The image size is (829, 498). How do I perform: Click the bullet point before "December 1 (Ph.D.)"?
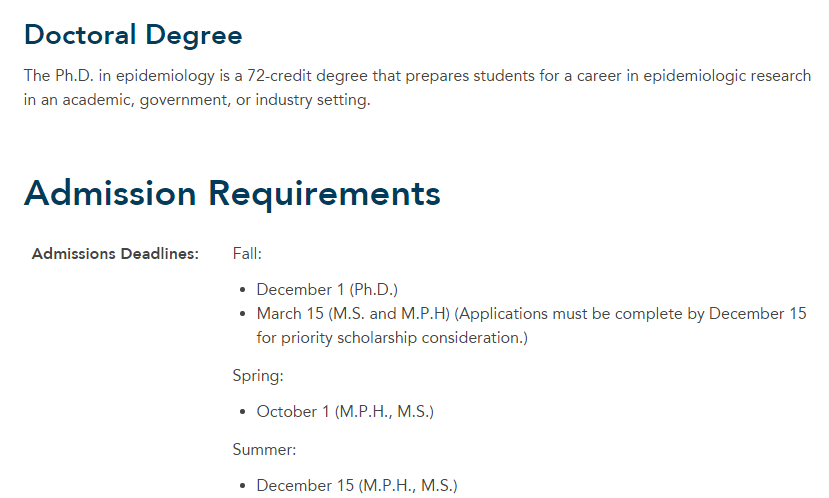click(x=244, y=290)
